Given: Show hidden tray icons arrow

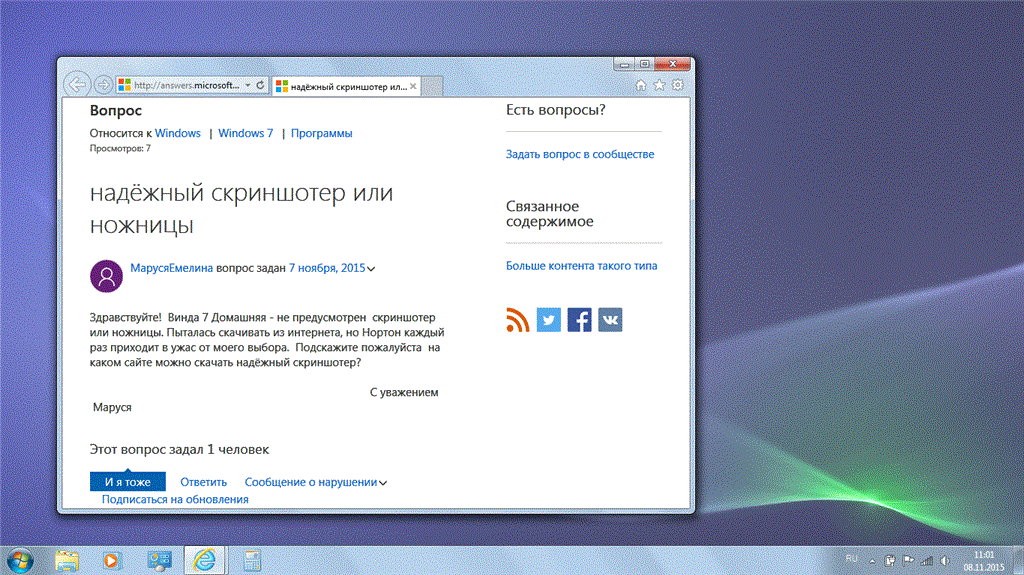Looking at the screenshot, I should (872, 561).
